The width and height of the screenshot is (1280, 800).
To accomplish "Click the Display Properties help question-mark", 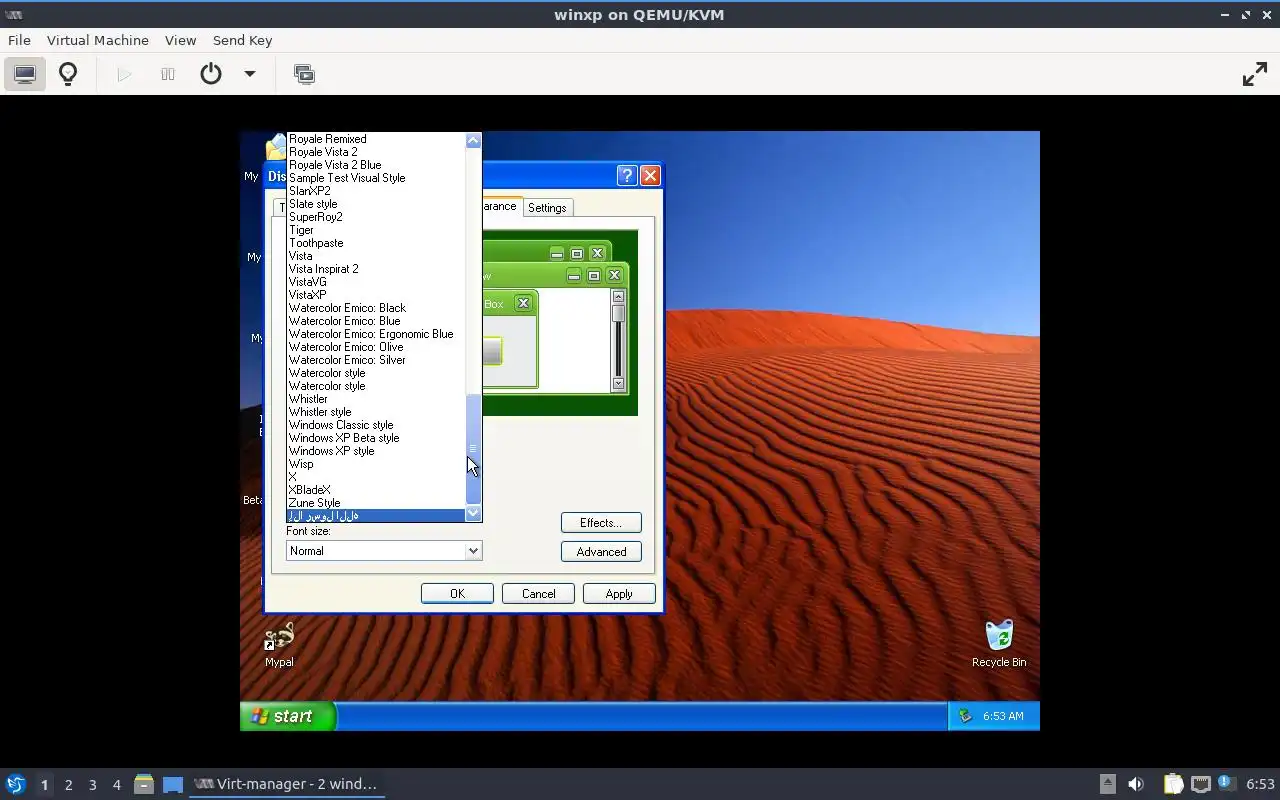I will [x=627, y=176].
